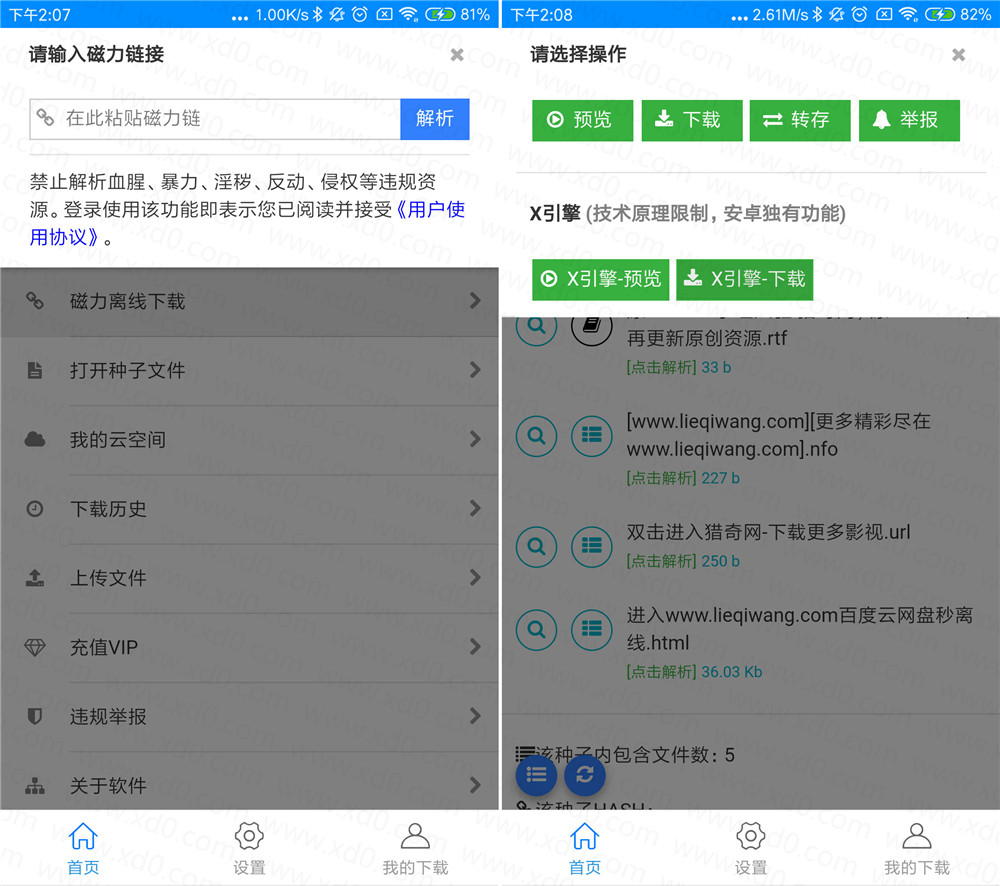
Task: Select file name 双击进入猎奇网-下载更多影视.url
Action: pyautogui.click(x=768, y=532)
